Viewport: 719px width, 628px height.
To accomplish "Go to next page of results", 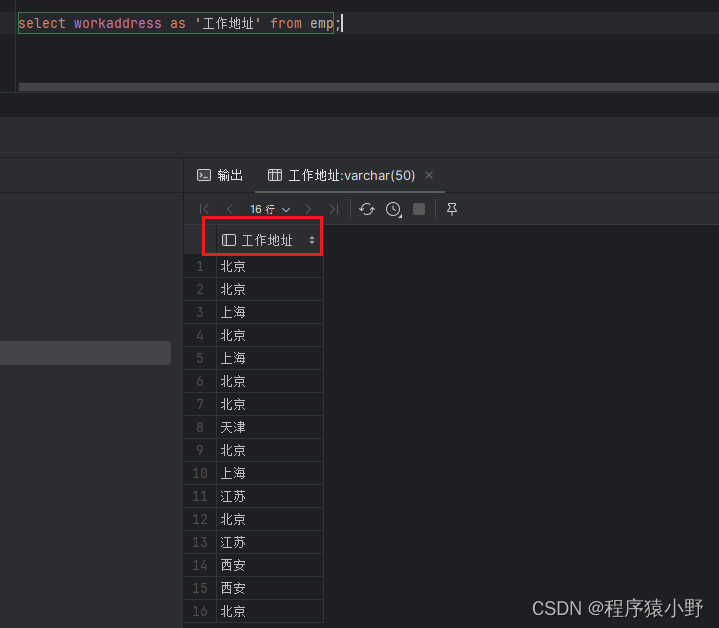I will (308, 209).
